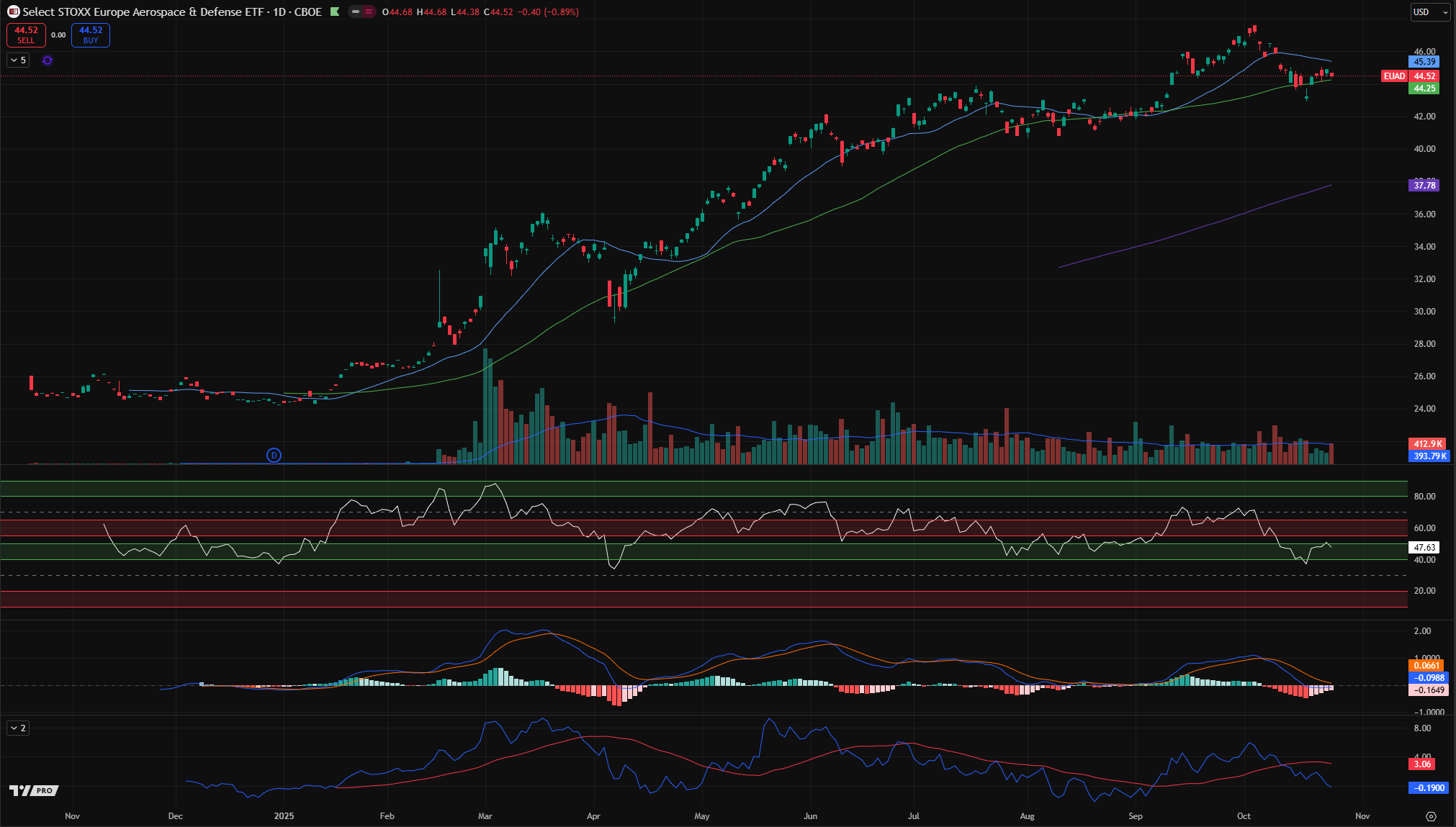Click the TradingView PRO logo
Image resolution: width=1456 pixels, height=827 pixels.
[33, 790]
